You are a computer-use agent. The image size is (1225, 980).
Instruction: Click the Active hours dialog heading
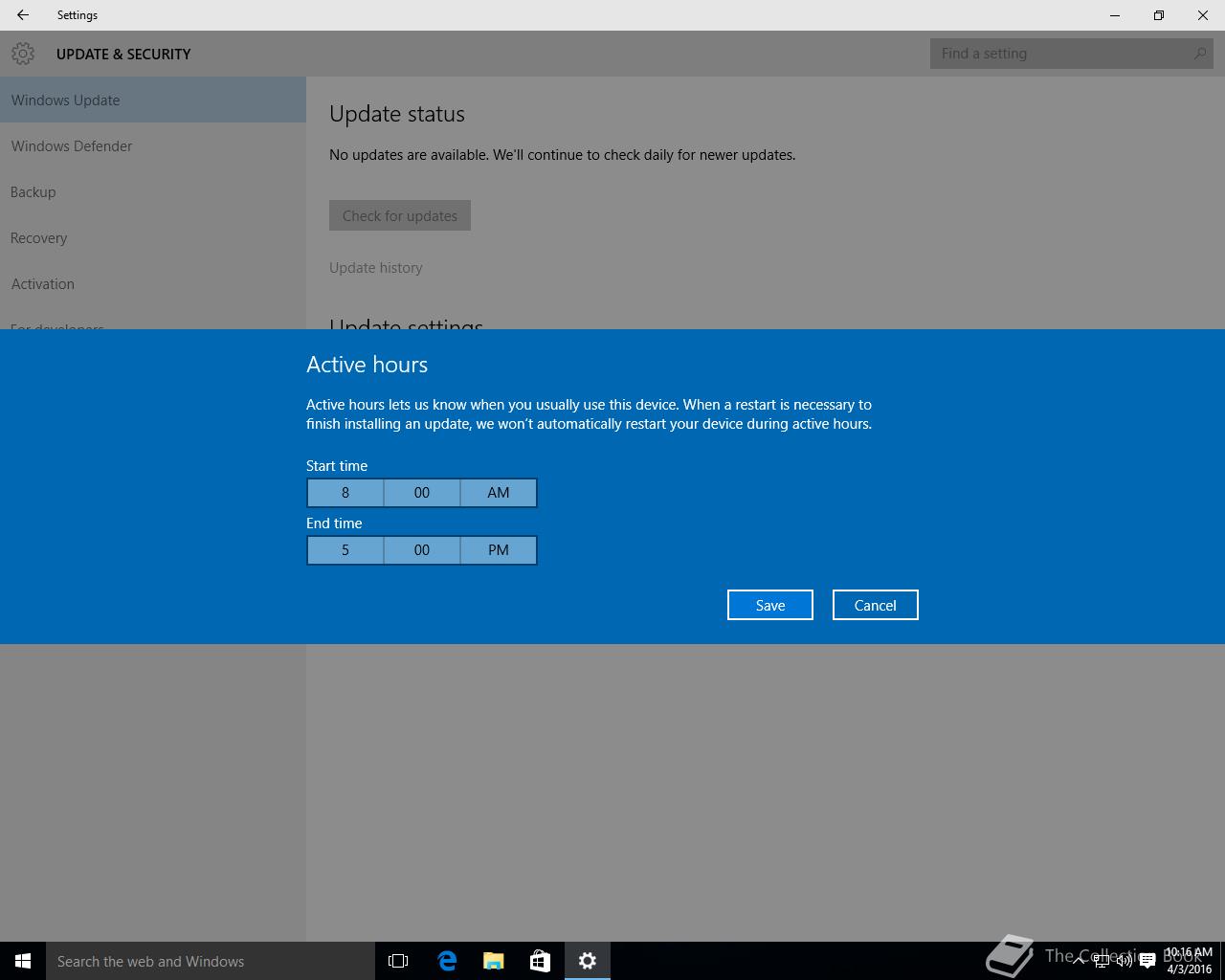click(367, 365)
